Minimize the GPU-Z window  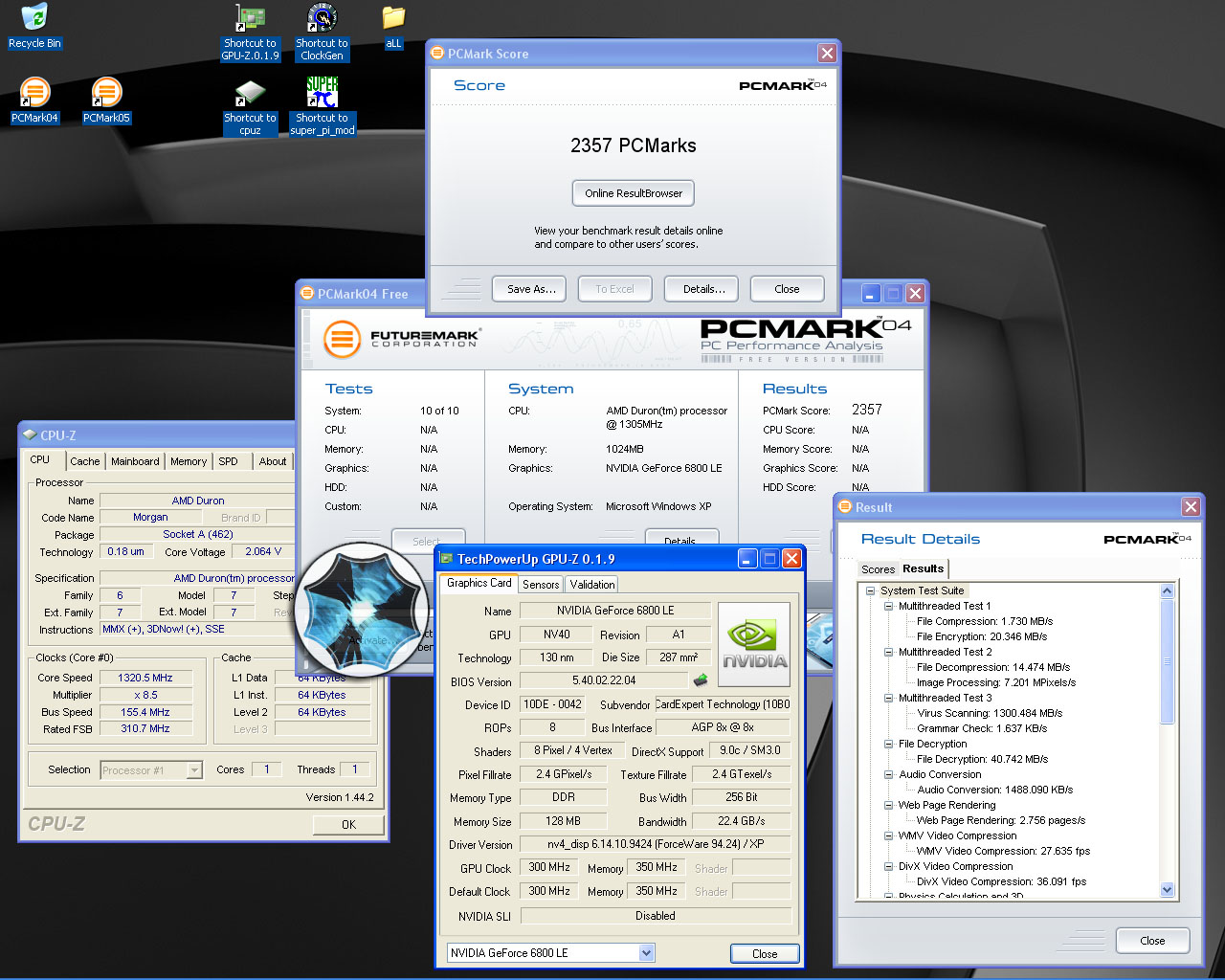pyautogui.click(x=747, y=558)
